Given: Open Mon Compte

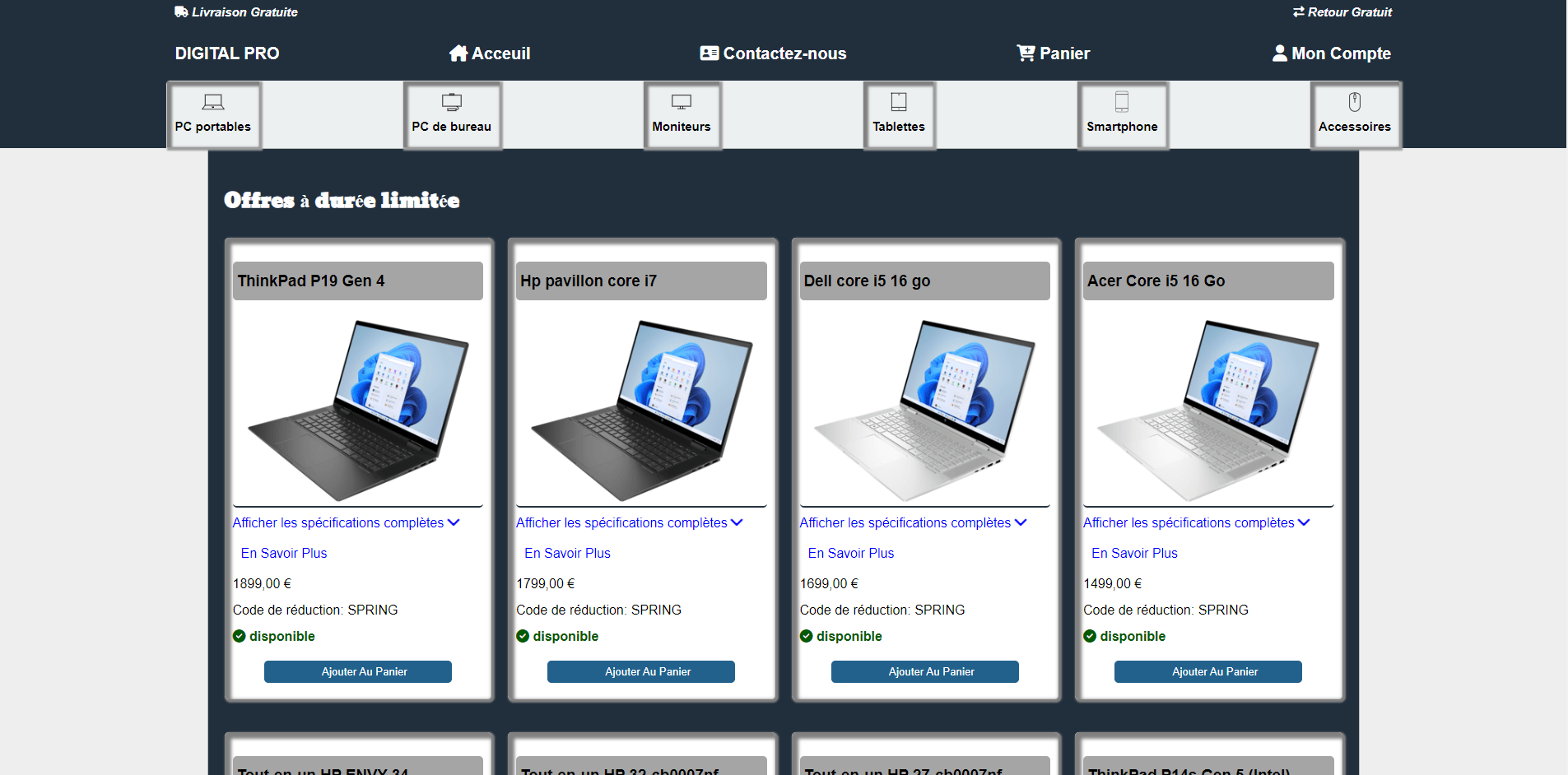Looking at the screenshot, I should 1332,53.
